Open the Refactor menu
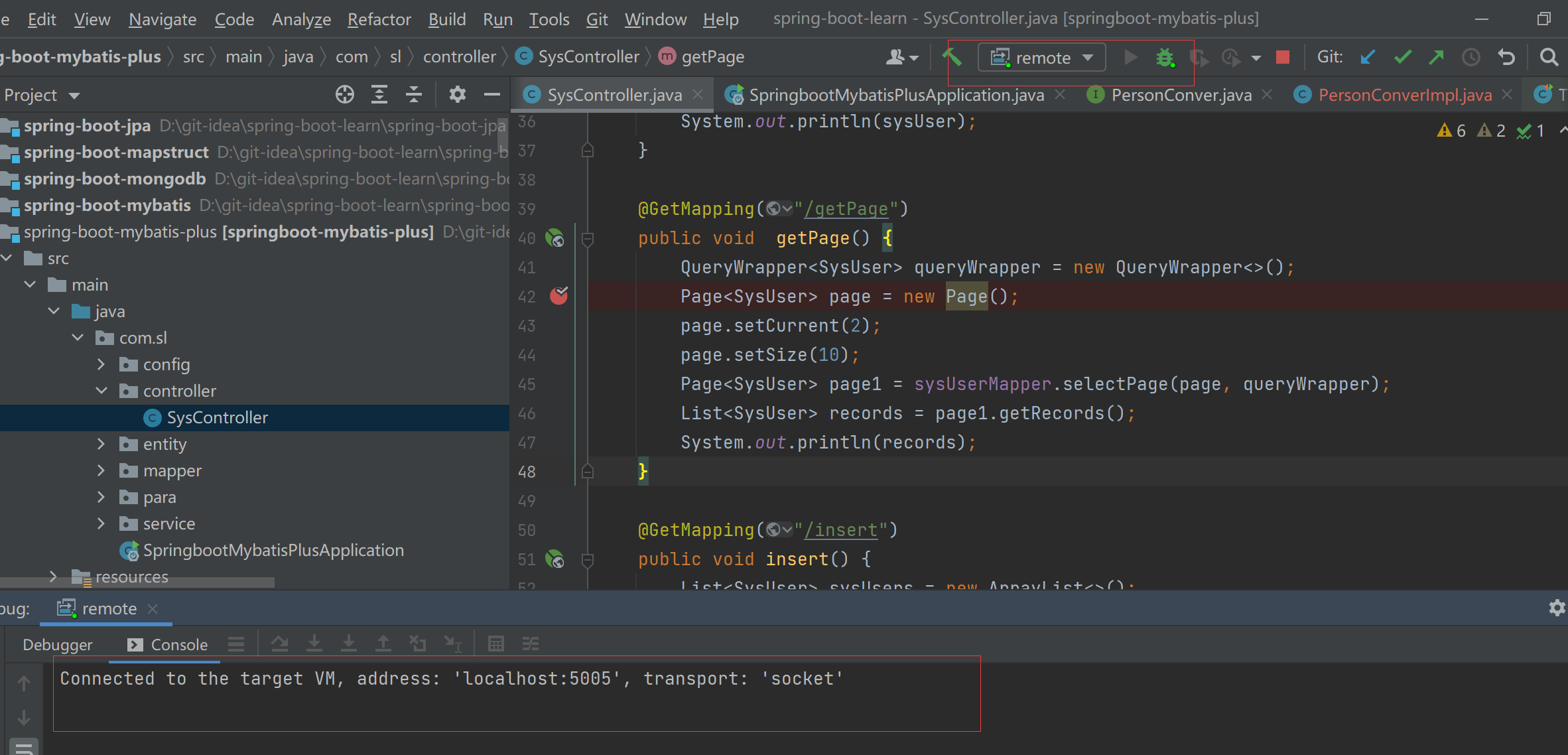 [379, 19]
